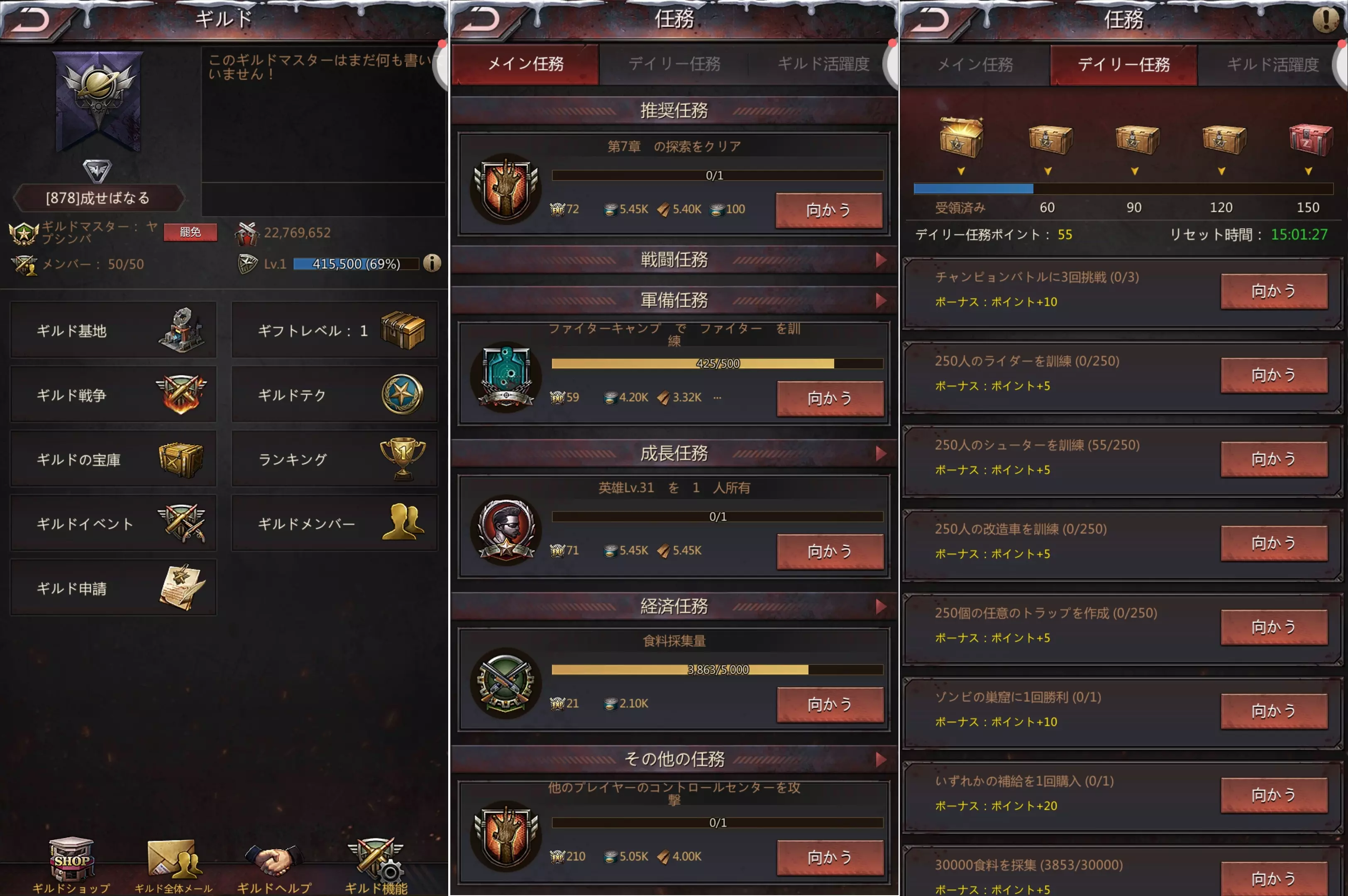The height and width of the screenshot is (896, 1348).
Task: Collapse the 成長任務 section arrow
Action: click(x=881, y=454)
